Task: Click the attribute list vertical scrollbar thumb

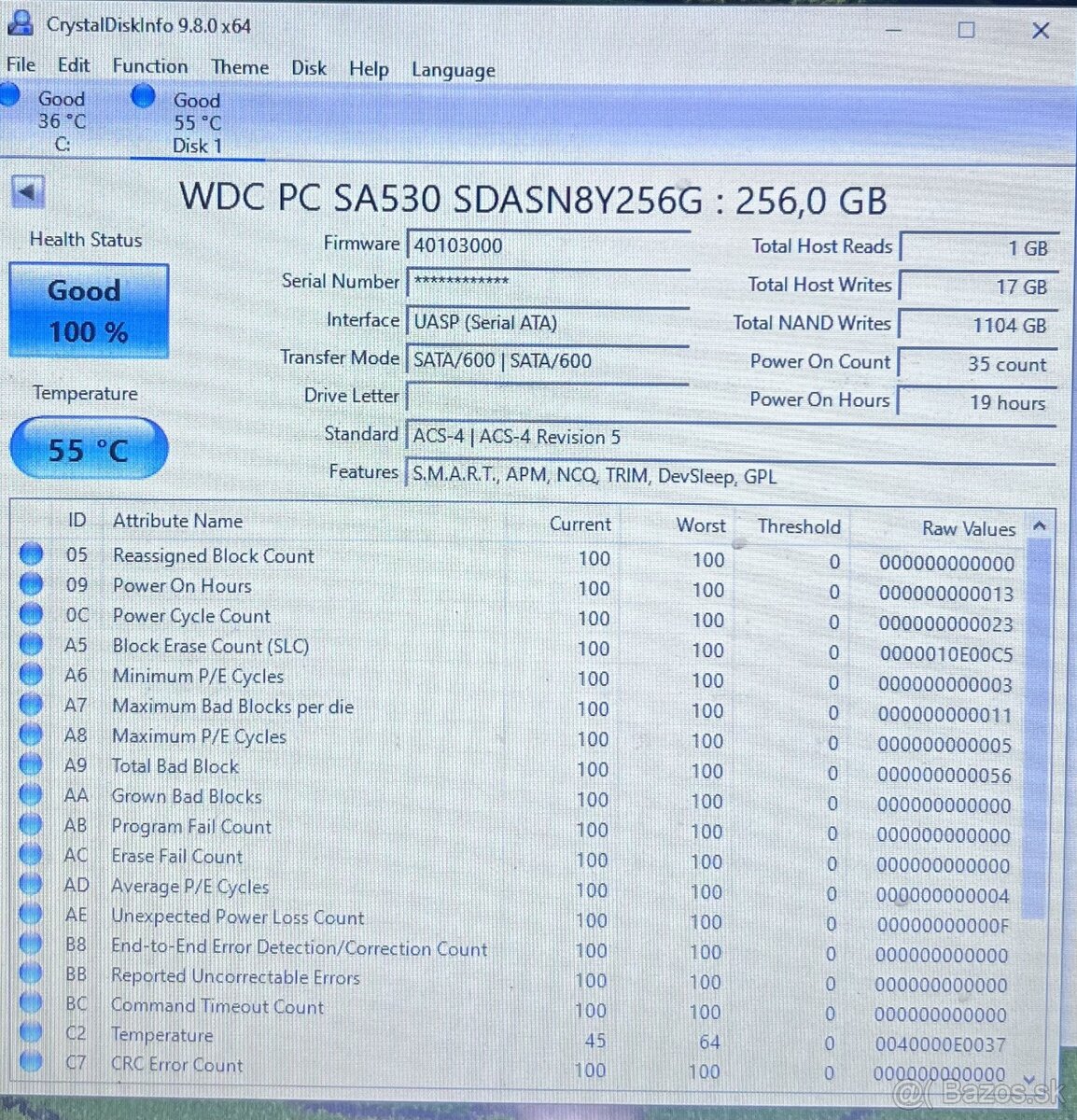Action: pos(1038,728)
